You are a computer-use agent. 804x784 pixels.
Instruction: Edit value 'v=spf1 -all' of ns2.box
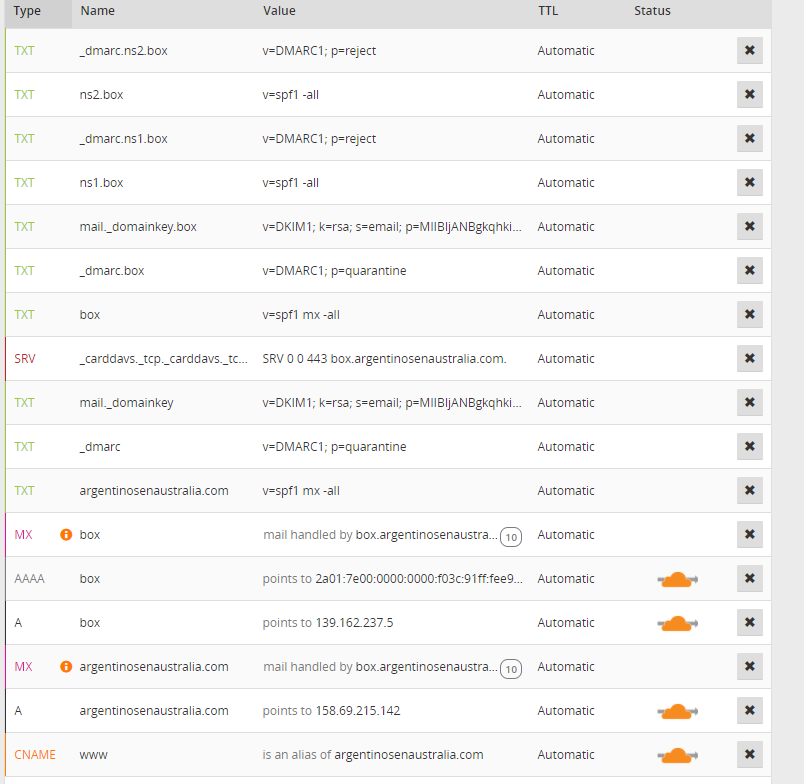pos(291,95)
